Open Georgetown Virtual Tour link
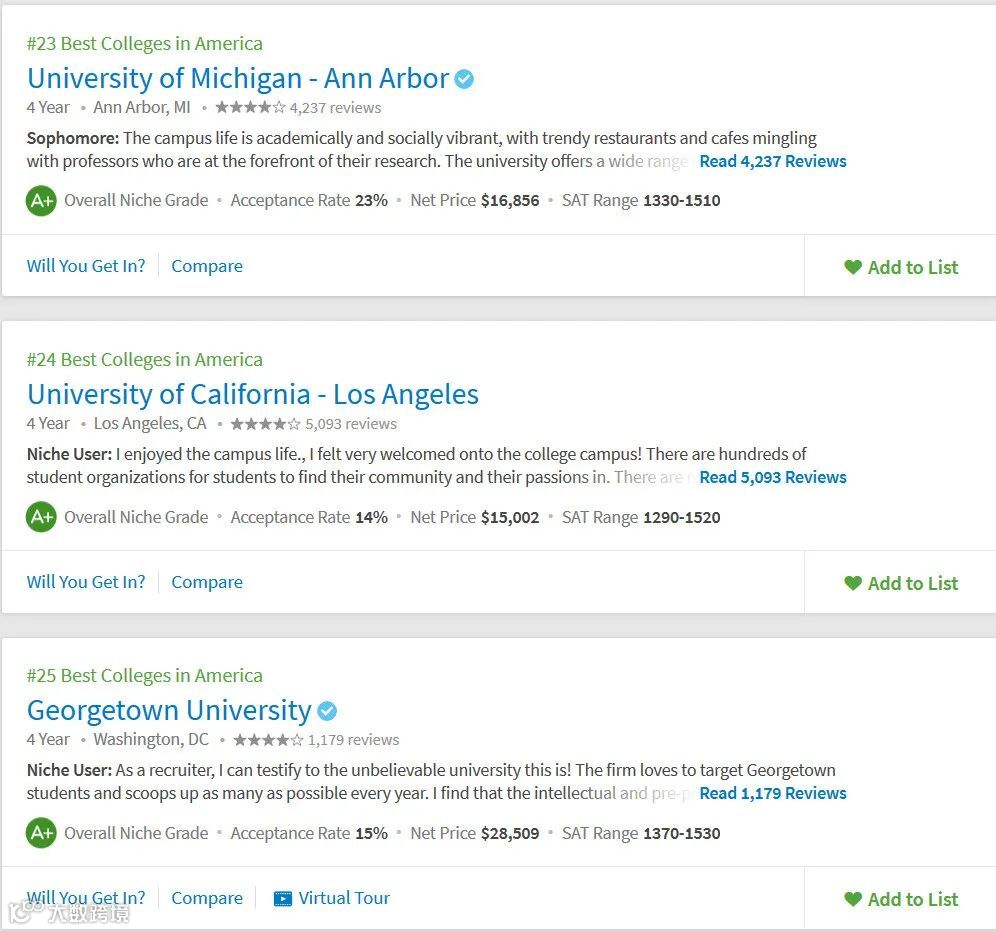The image size is (996, 931). [x=344, y=898]
